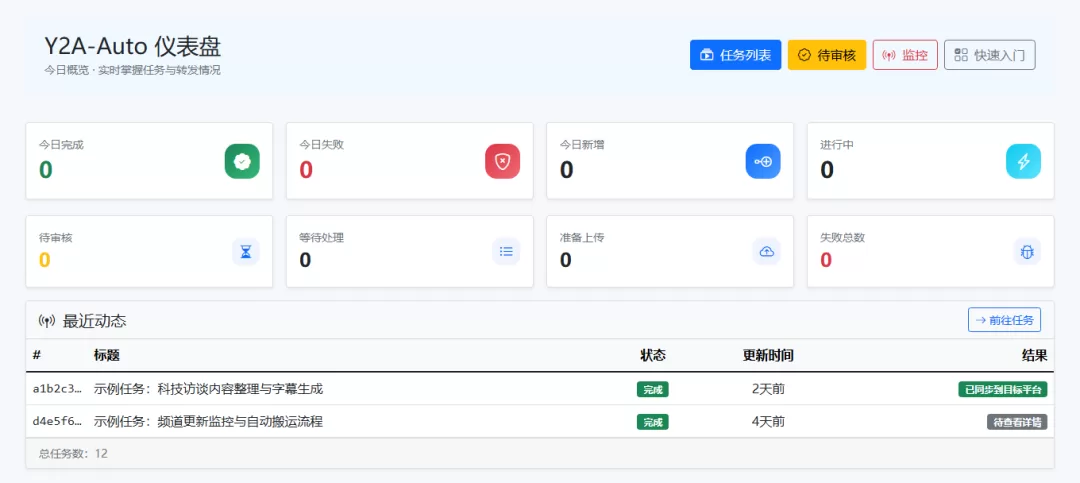The width and height of the screenshot is (1080, 483).
Task: Click the 失败总数 count value
Action: 826,260
